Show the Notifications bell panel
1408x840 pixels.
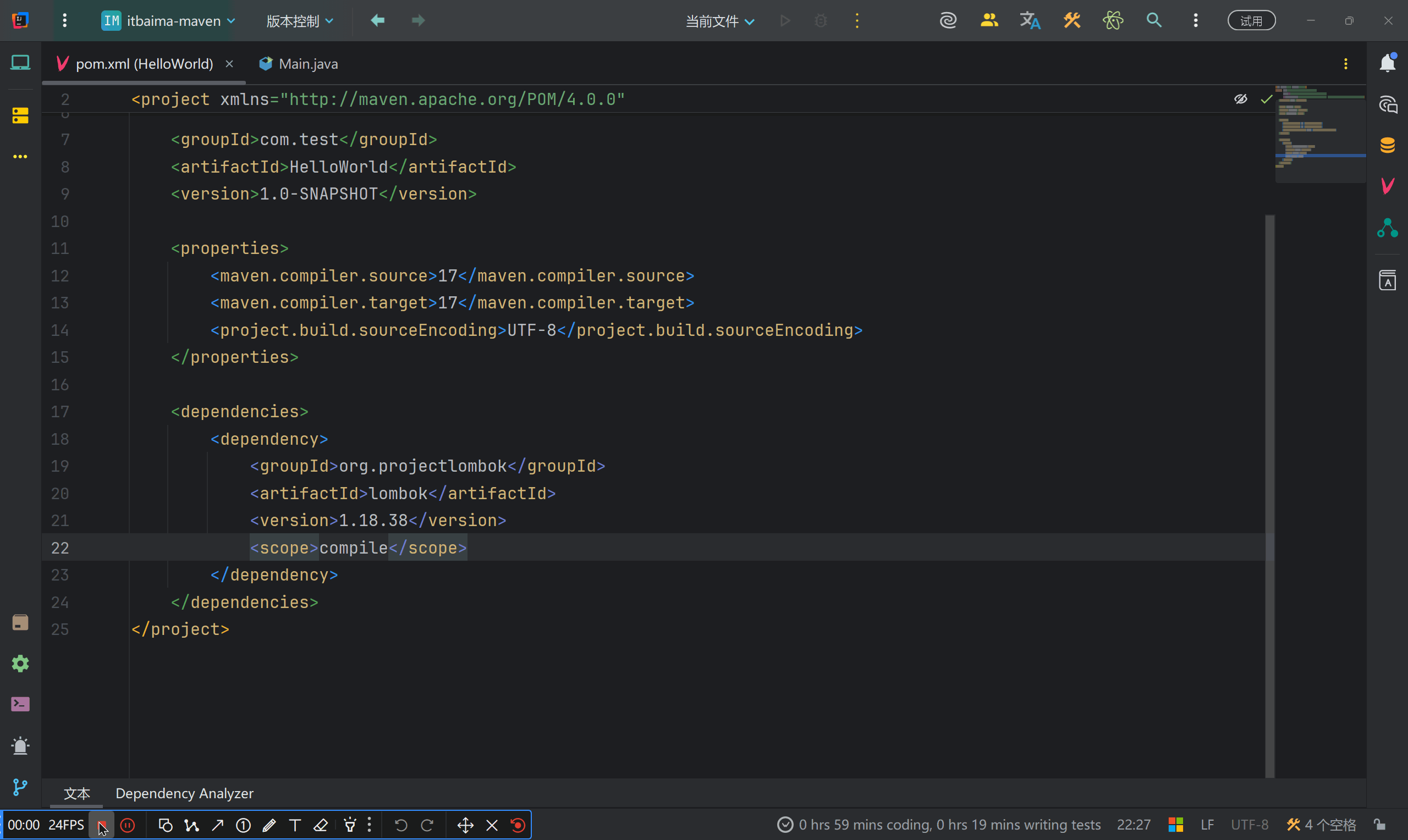click(x=1387, y=63)
